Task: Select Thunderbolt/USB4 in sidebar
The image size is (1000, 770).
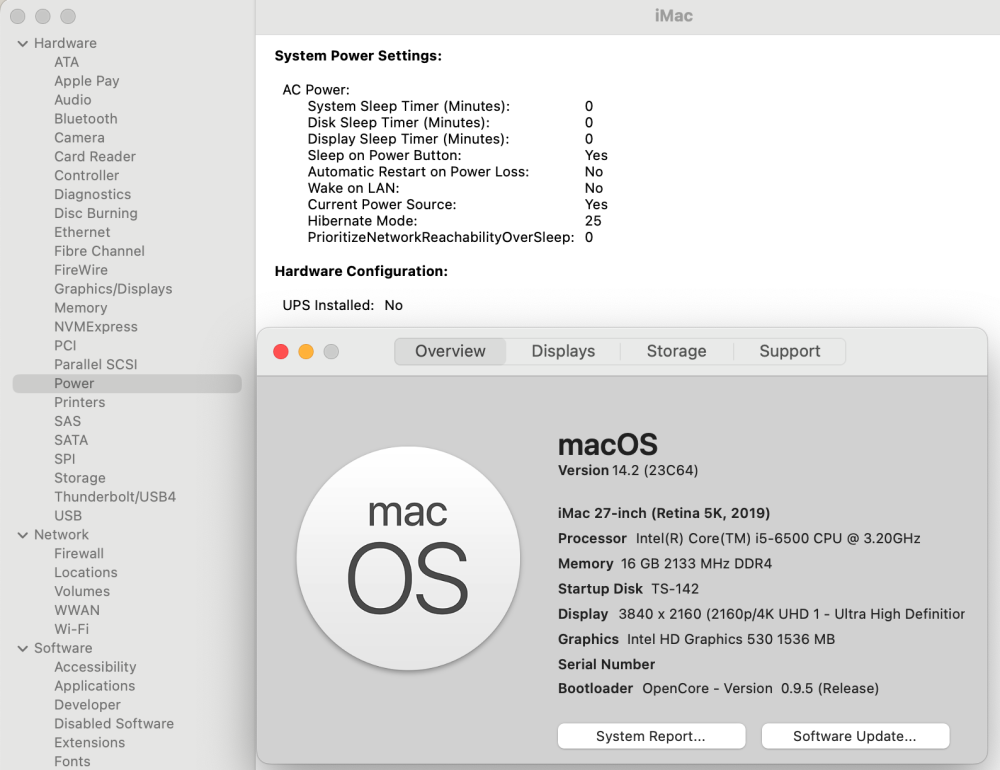Action: (115, 497)
